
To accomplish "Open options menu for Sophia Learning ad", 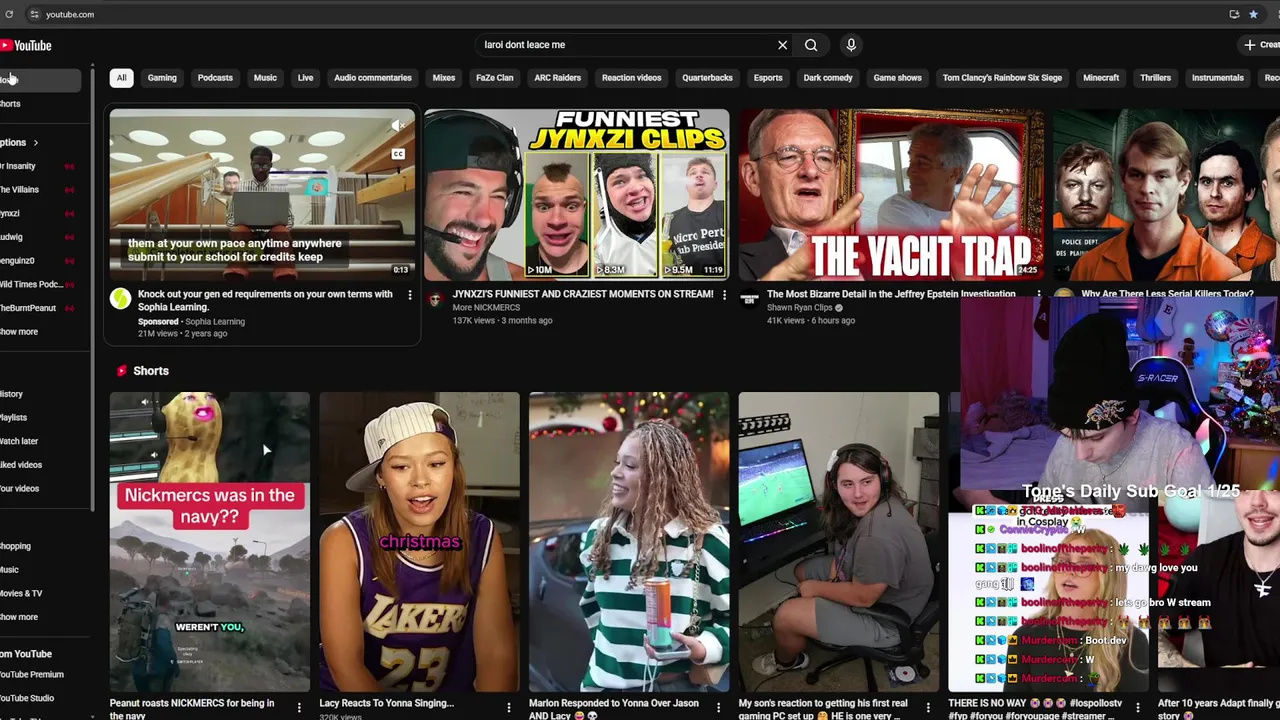I will click(x=409, y=295).
